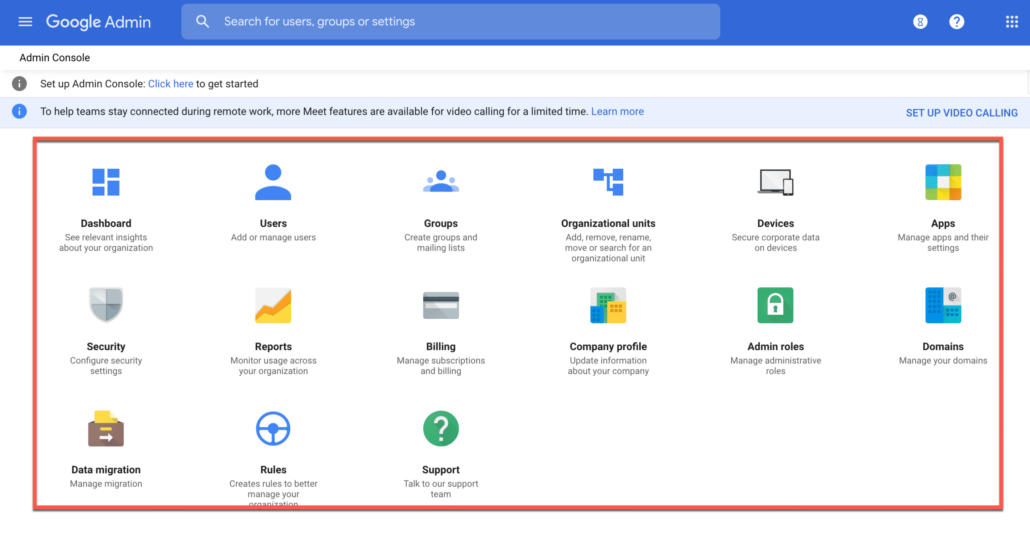Click 'Configure security settings' description

[x=106, y=366]
